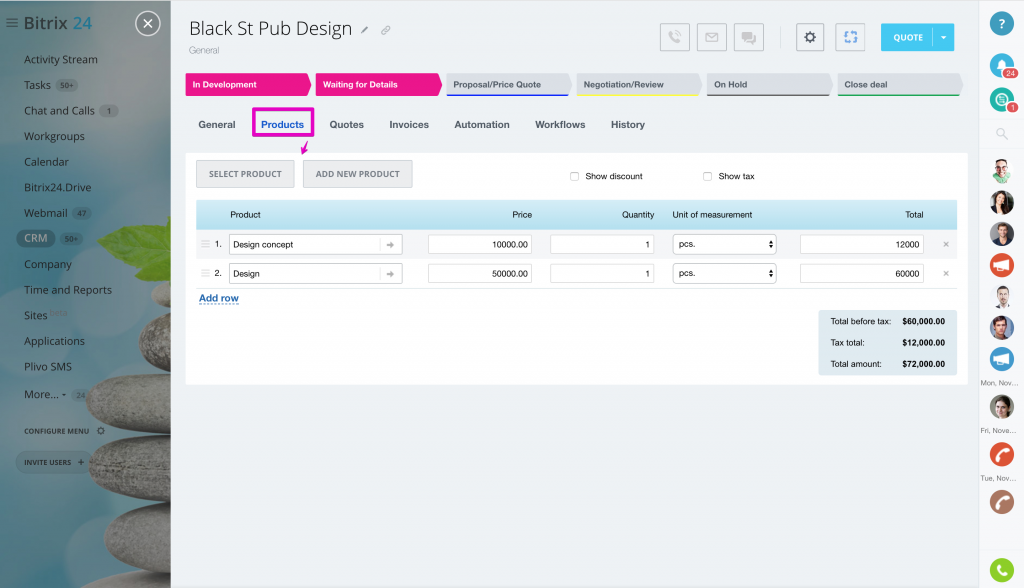
Task: Focus the quantity field for Design row
Action: click(602, 274)
